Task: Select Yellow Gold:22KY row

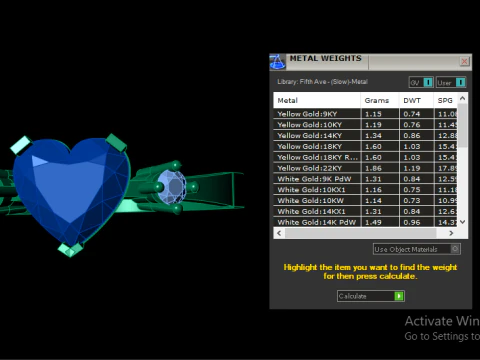Action: click(365, 168)
